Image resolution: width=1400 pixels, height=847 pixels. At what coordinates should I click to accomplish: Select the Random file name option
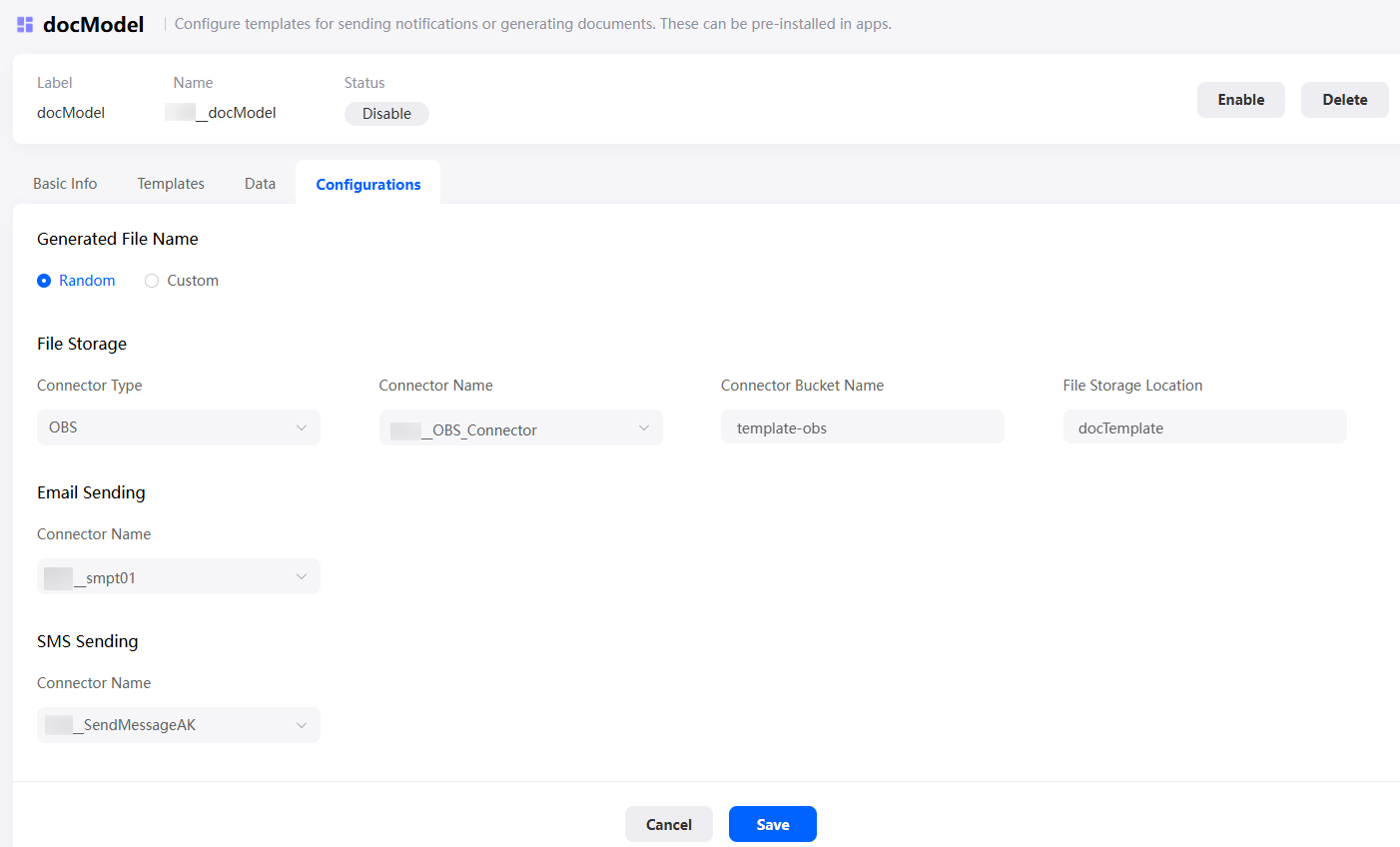pyautogui.click(x=76, y=281)
